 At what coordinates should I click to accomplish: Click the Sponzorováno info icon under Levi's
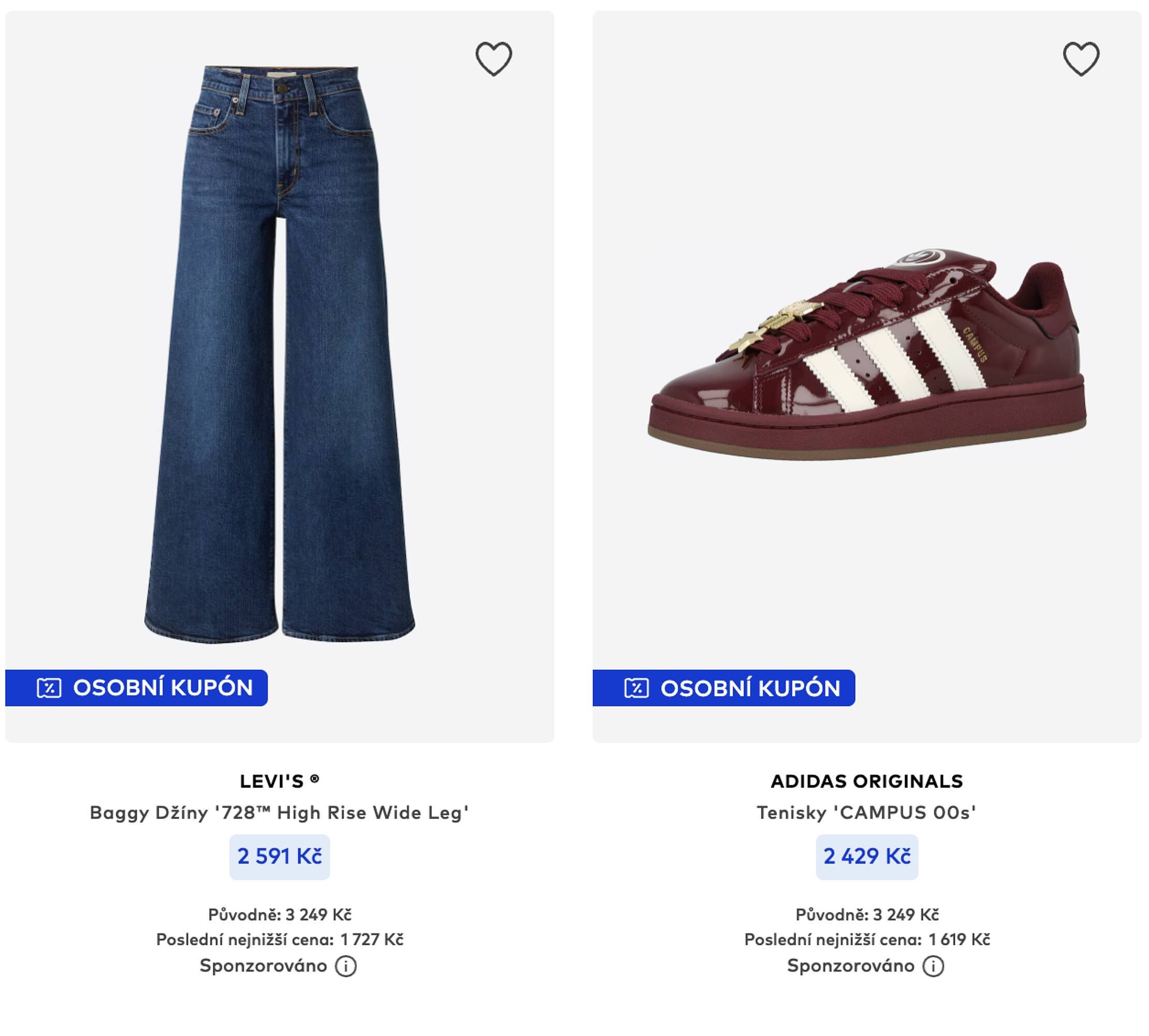tap(345, 966)
